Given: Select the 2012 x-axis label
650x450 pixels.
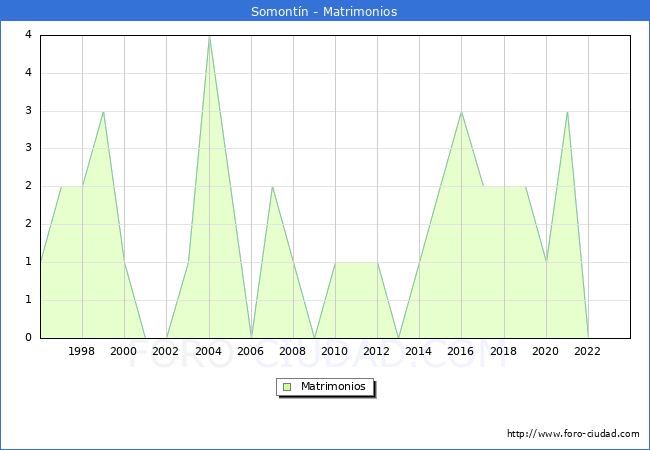Looking at the screenshot, I should 377,351.
